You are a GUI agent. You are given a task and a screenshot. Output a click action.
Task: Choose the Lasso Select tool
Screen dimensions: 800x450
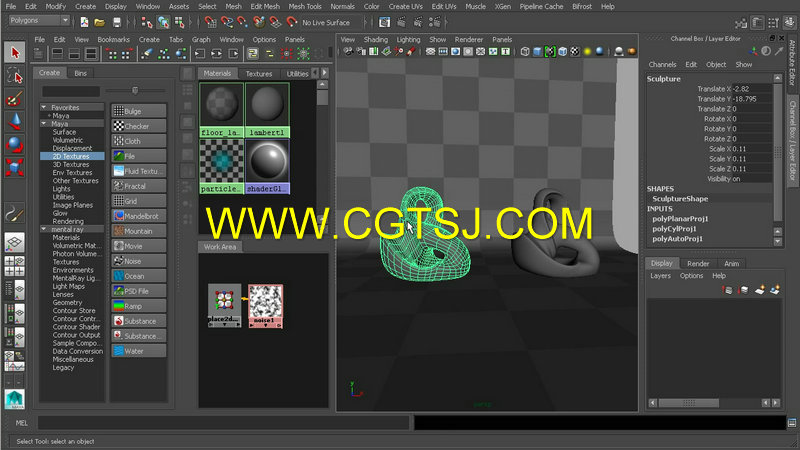[15, 76]
